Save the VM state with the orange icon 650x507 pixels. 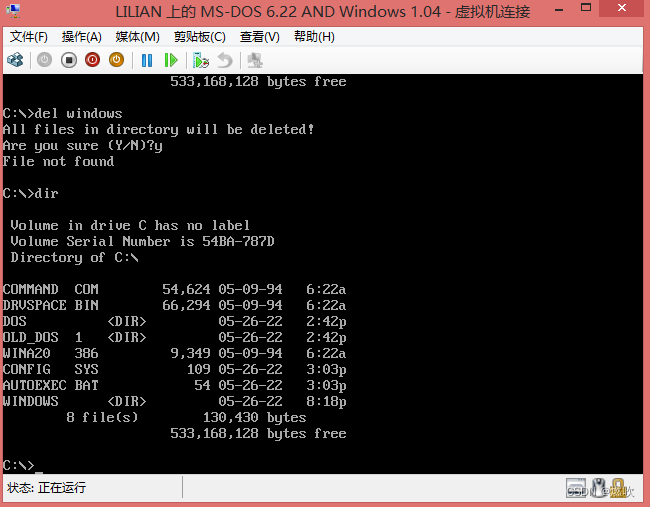116,60
